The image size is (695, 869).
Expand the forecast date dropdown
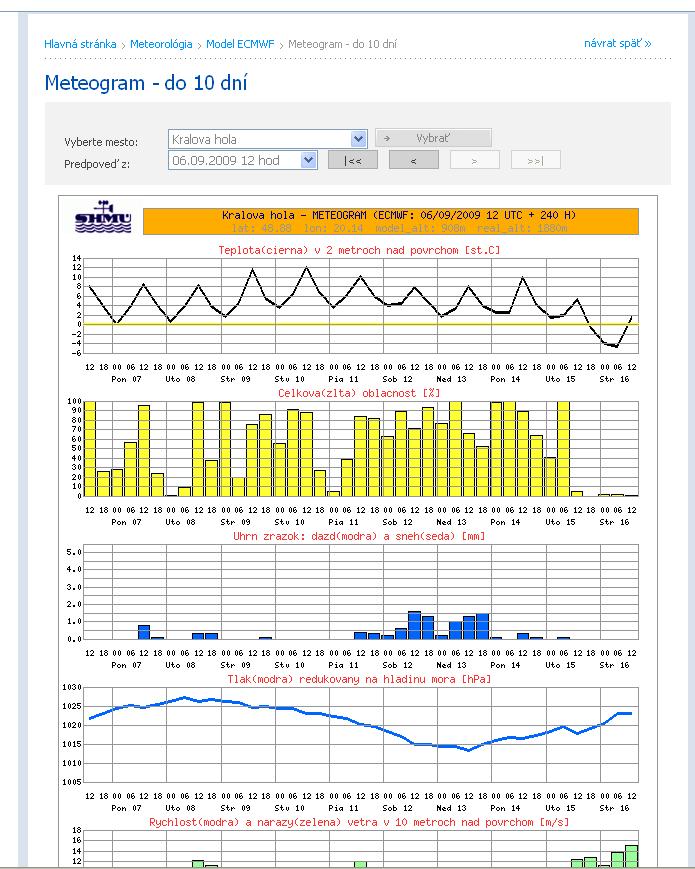pos(308,160)
